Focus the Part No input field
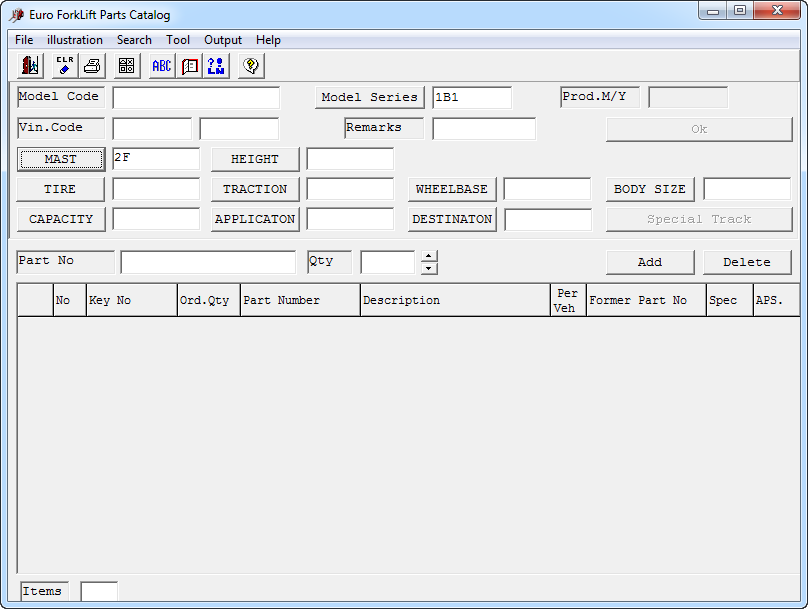This screenshot has height=609, width=808. point(208,262)
